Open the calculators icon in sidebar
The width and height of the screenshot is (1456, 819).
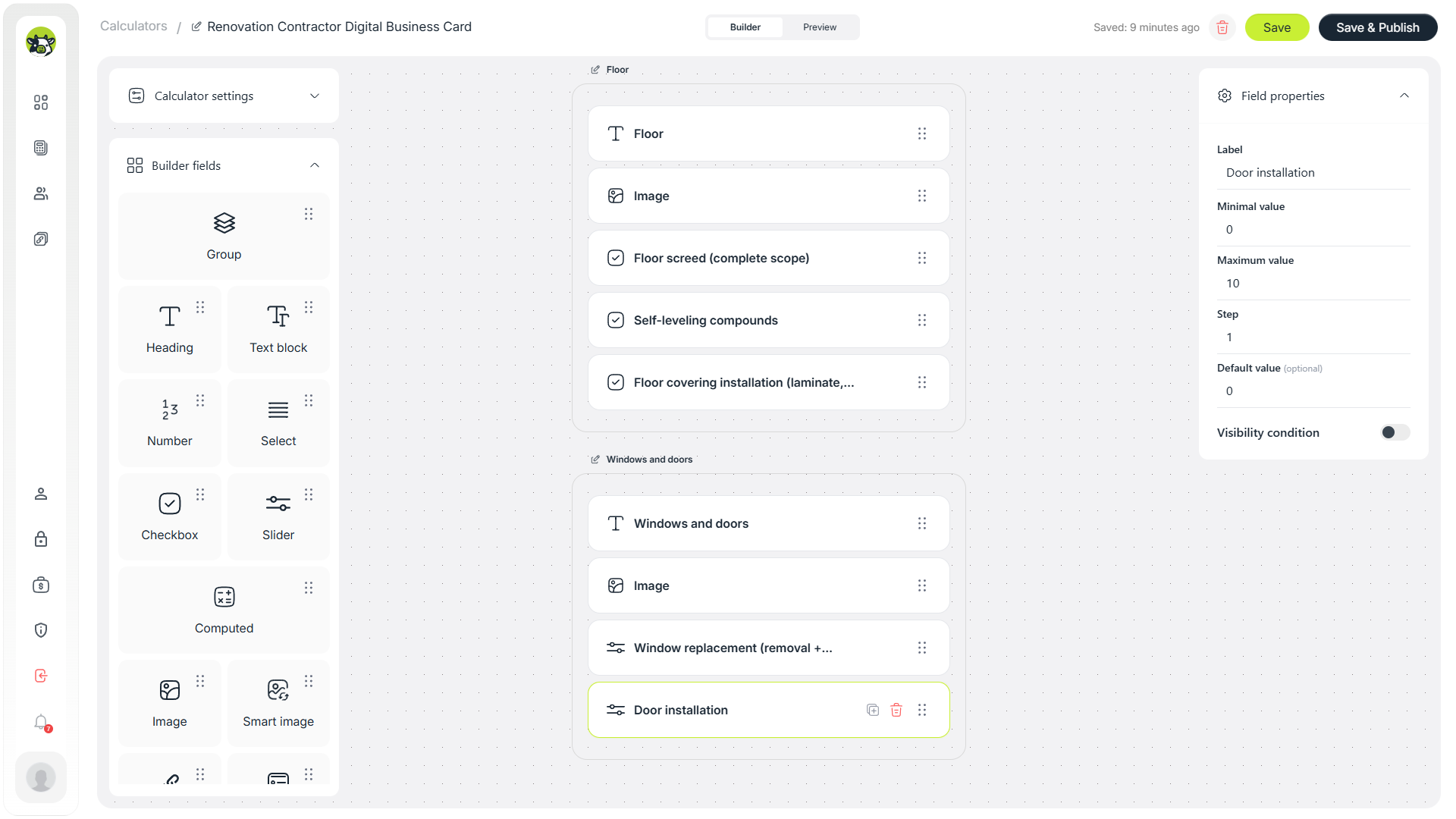(41, 148)
